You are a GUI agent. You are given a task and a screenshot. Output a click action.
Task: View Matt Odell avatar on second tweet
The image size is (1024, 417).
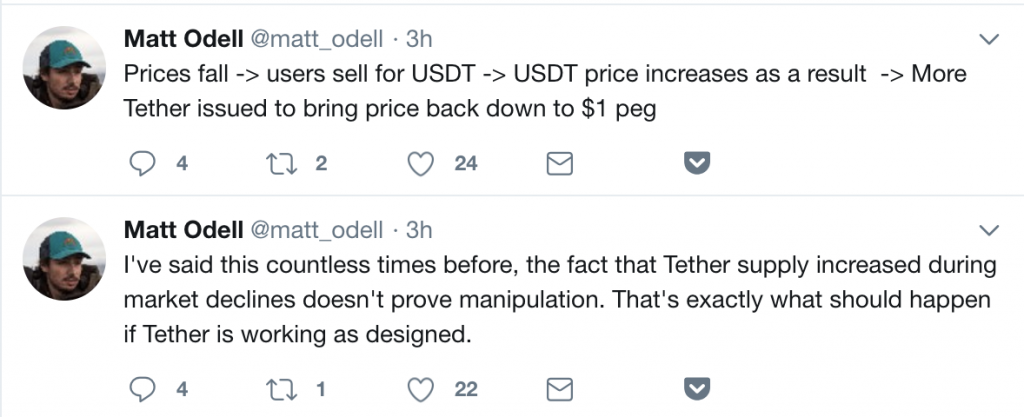(x=64, y=259)
